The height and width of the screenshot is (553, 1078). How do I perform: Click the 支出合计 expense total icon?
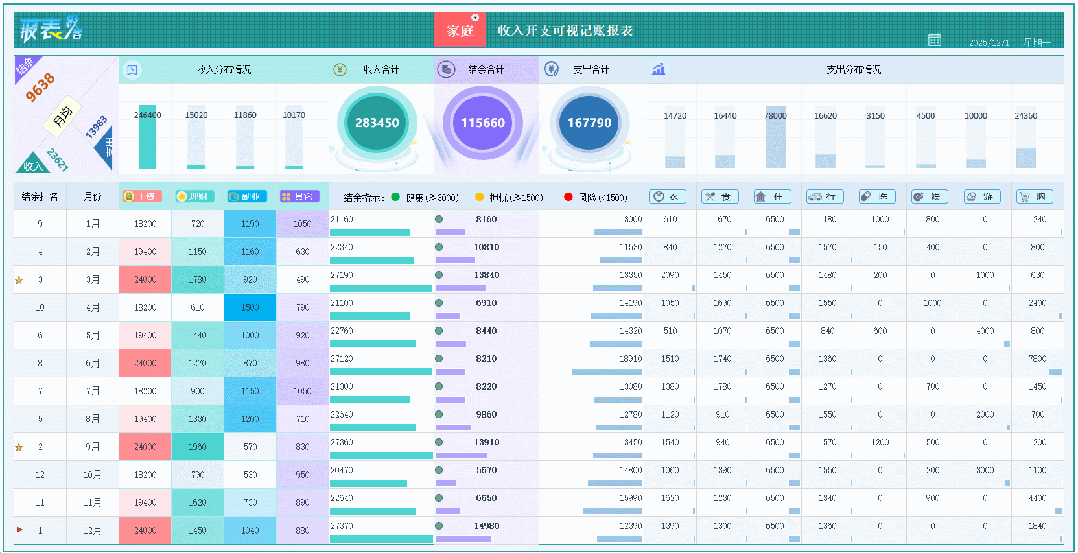(551, 69)
